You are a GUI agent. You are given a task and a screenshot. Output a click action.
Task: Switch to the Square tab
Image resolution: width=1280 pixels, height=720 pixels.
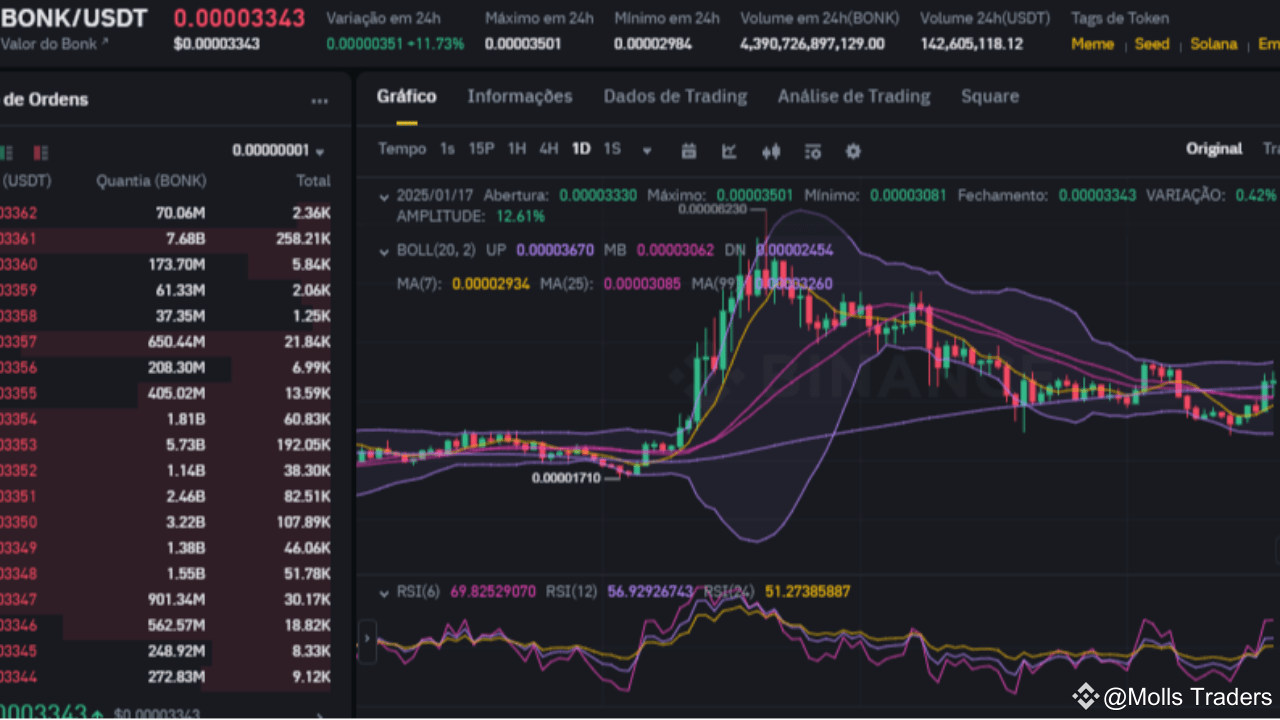point(990,97)
